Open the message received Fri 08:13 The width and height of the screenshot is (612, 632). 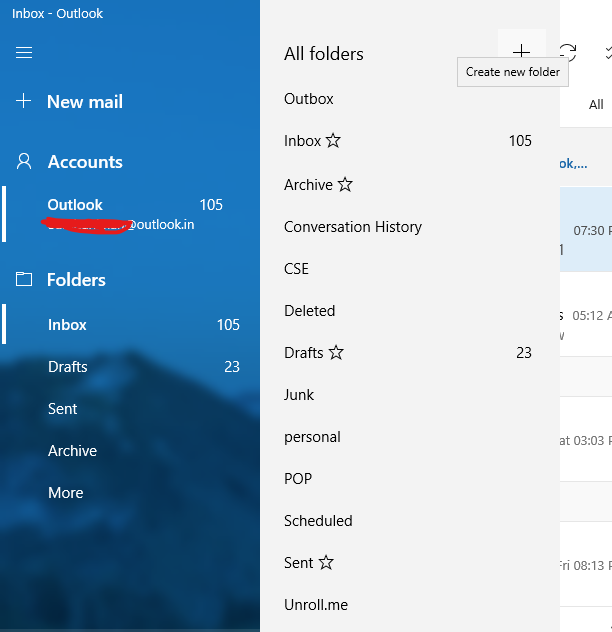586,564
